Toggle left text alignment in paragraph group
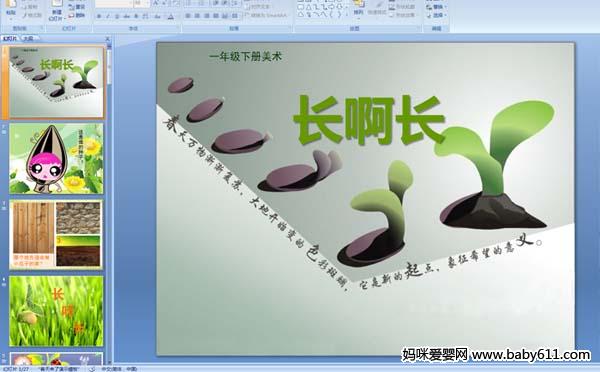The height and width of the screenshot is (372, 600). click(188, 16)
